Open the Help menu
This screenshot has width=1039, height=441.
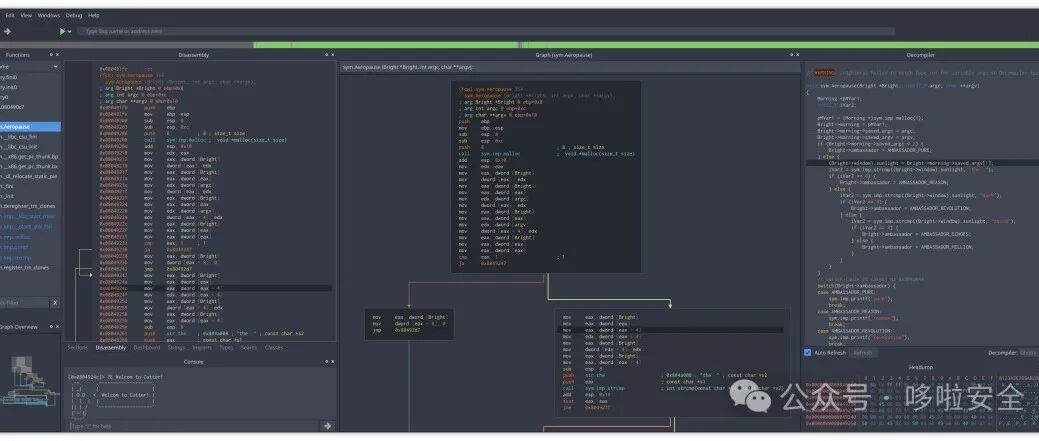(94, 15)
